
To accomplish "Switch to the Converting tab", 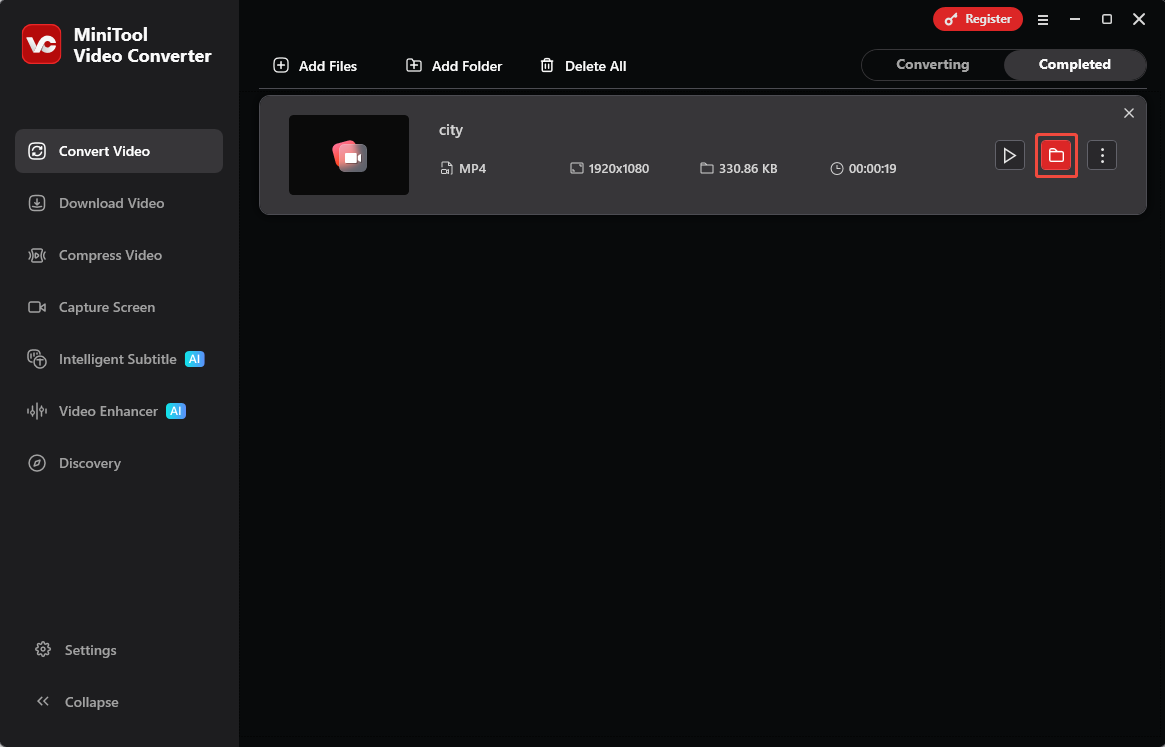I will [932, 65].
